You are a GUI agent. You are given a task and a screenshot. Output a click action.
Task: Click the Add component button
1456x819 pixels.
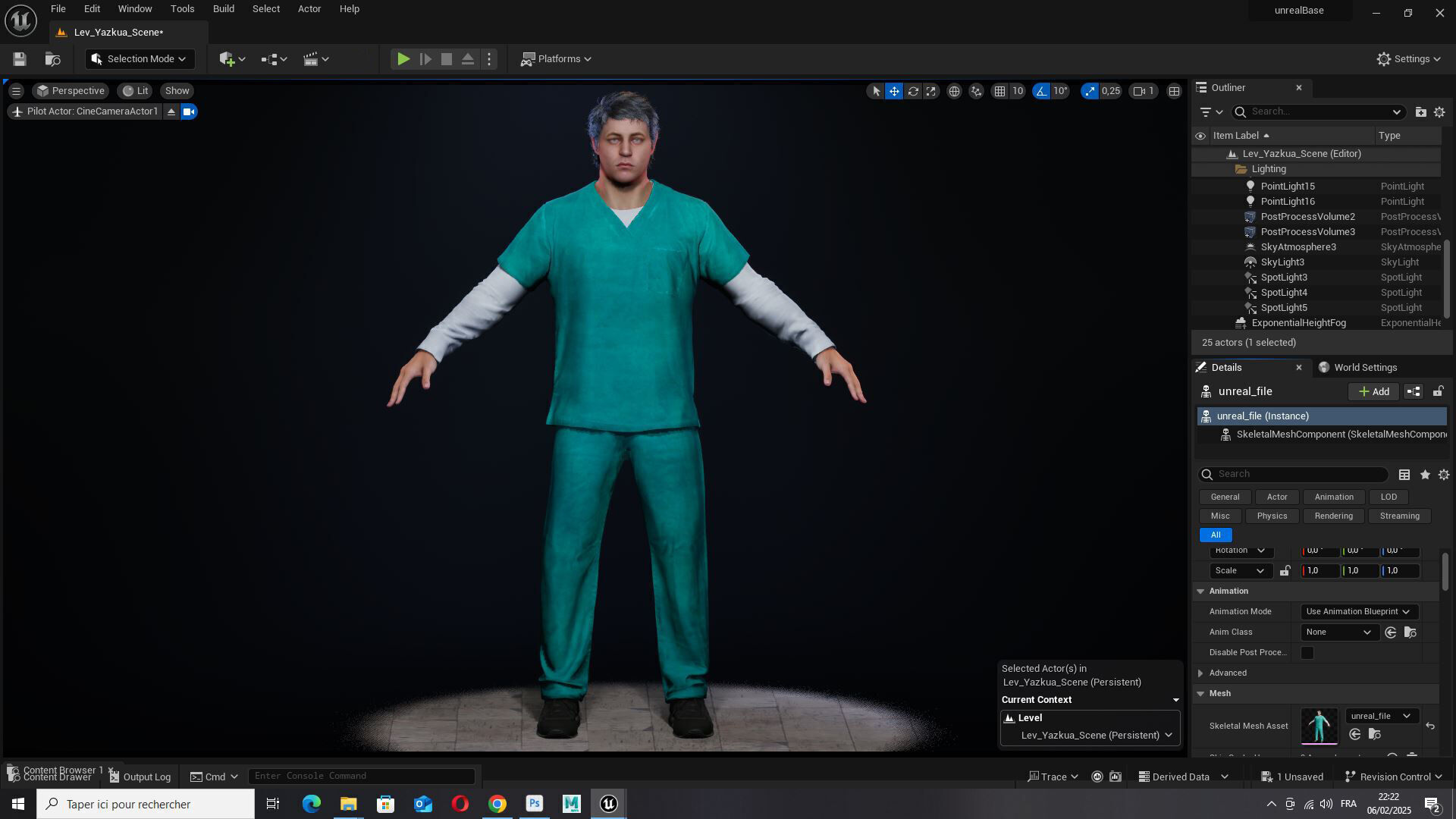[x=1373, y=391]
